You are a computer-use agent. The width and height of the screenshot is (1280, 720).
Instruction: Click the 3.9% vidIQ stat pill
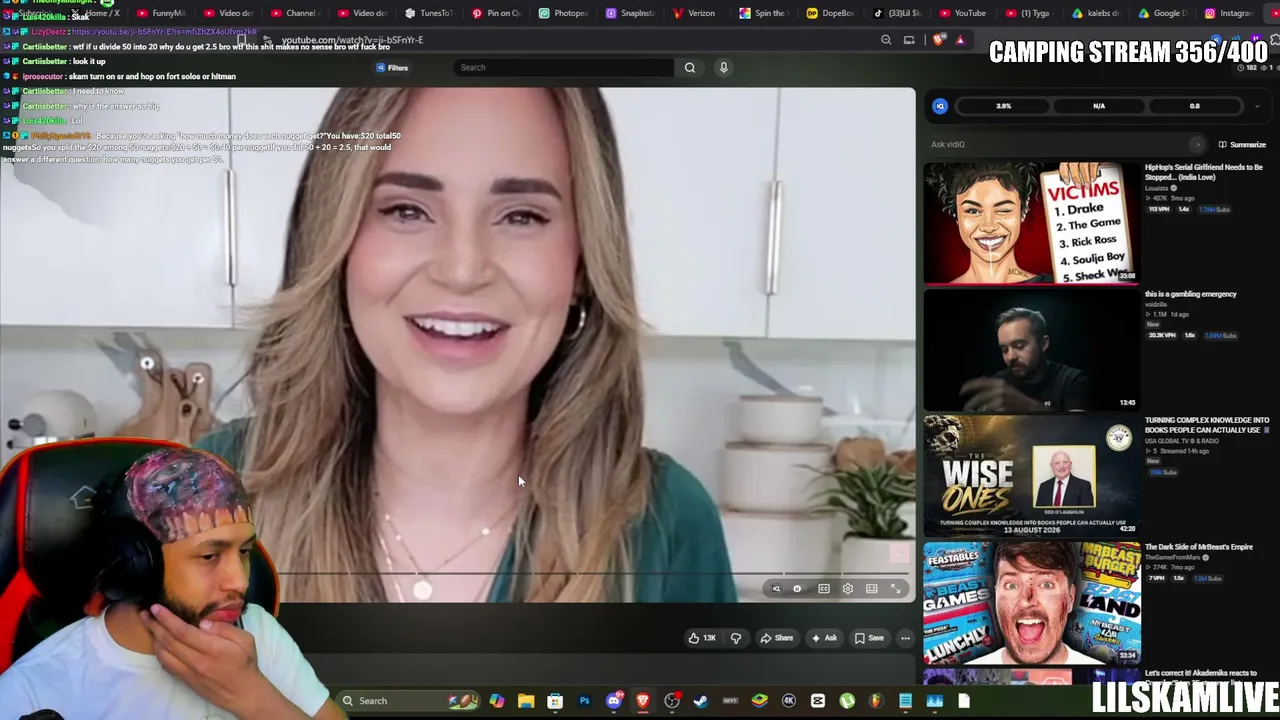tap(1003, 106)
